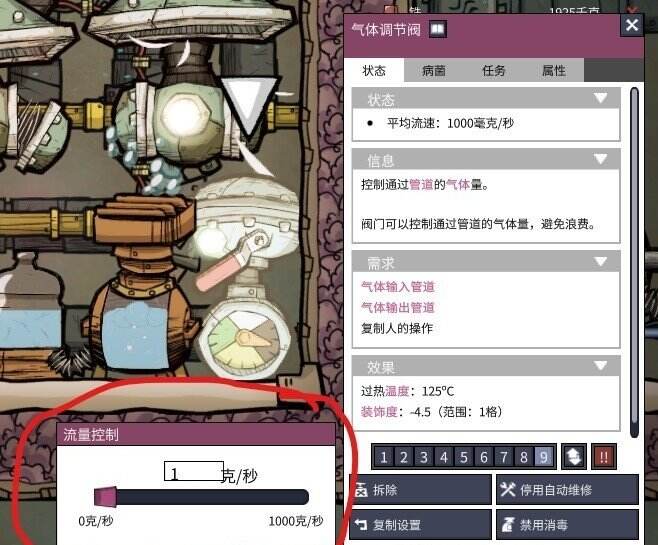The image size is (658, 545).
Task: Open the 气体输入管道 link
Action: (397, 287)
